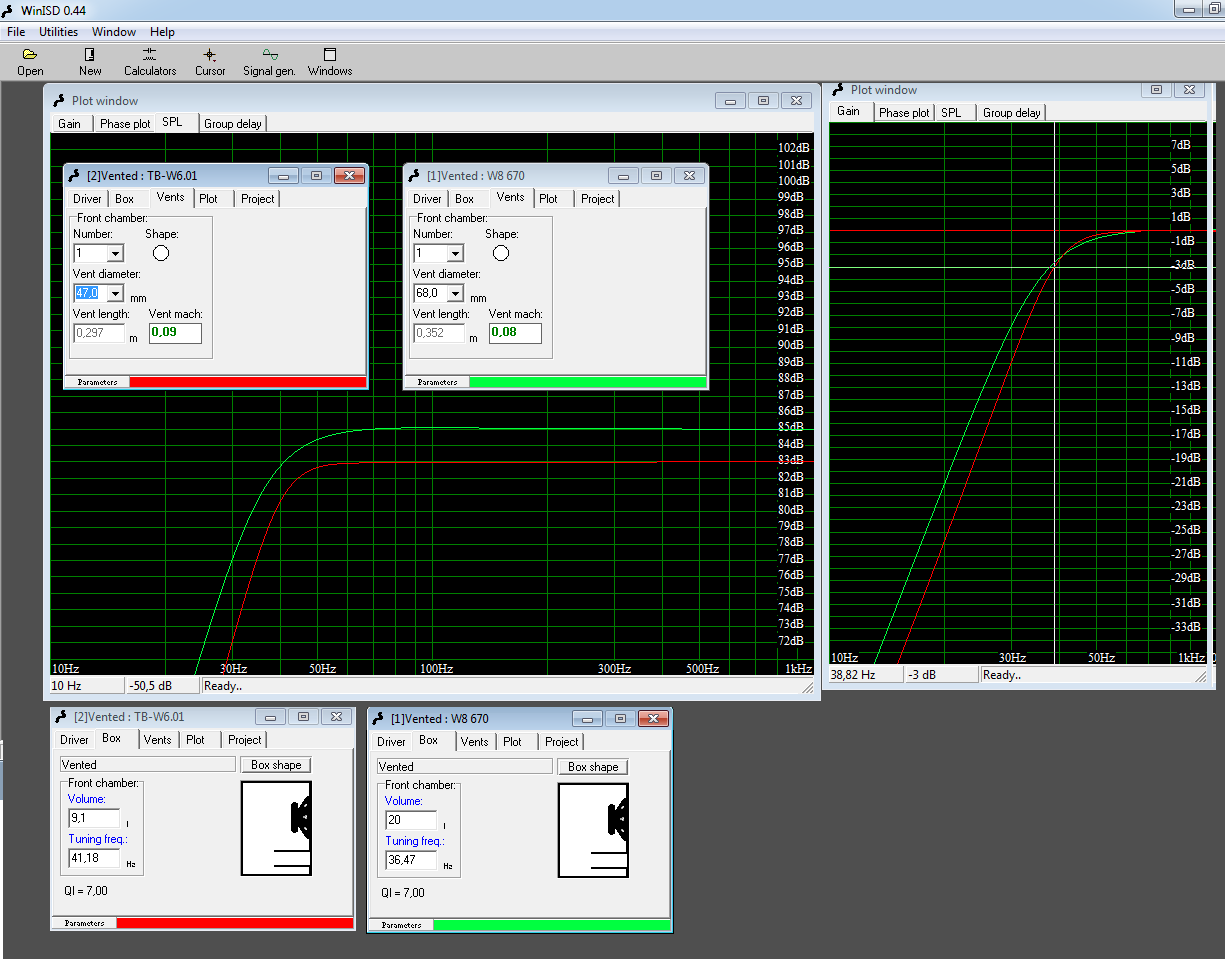Image resolution: width=1225 pixels, height=959 pixels.
Task: Open Vent diameter dropdown showing 47,0
Action: tap(115, 294)
